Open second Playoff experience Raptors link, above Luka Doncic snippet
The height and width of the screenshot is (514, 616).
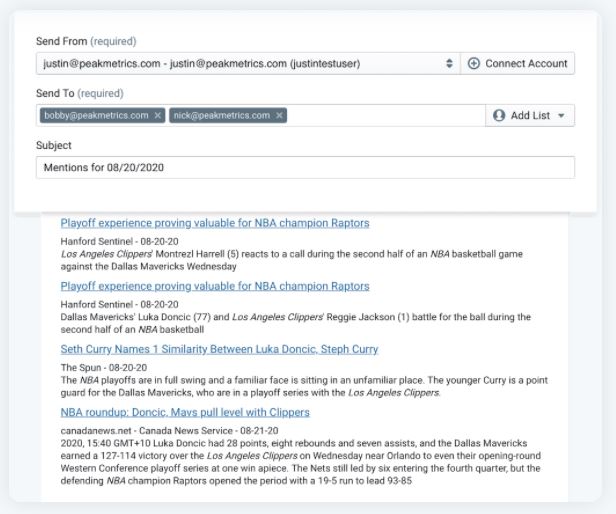tap(215, 286)
